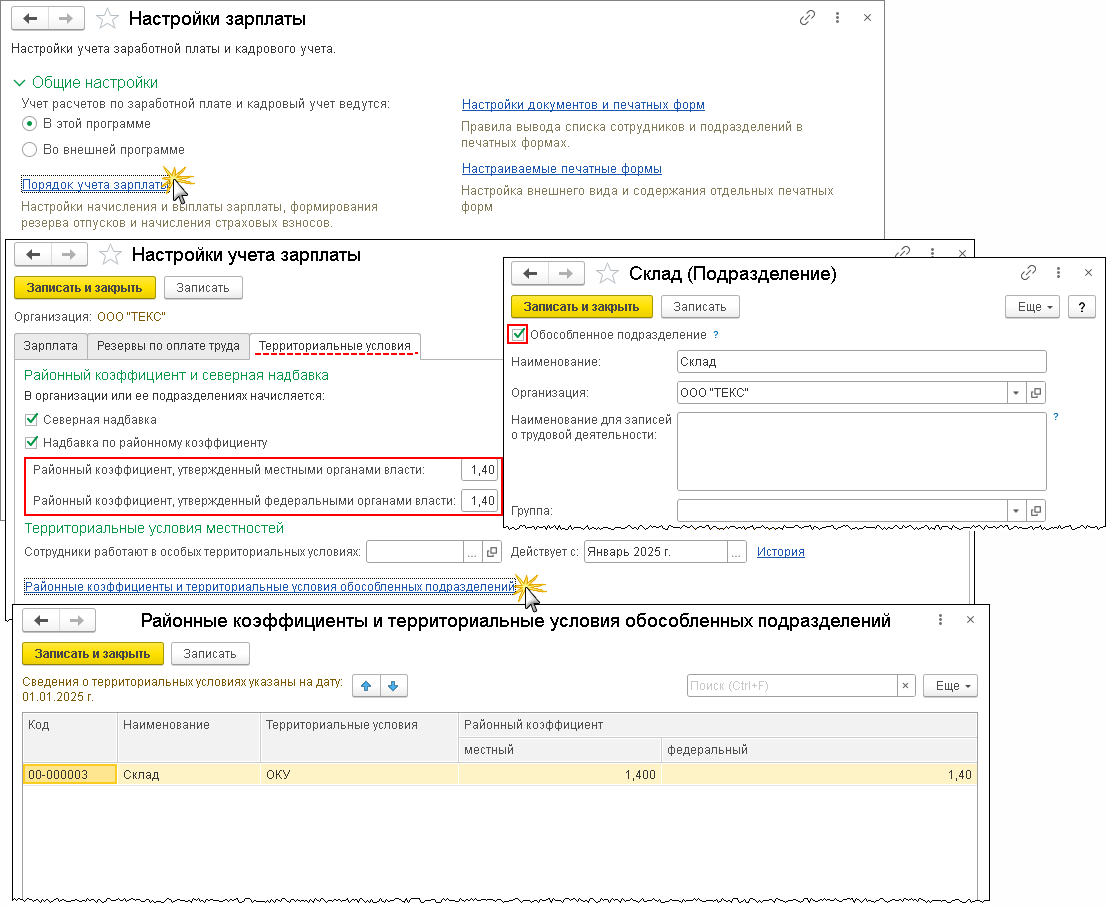Open the three-dot menu in Настройки зарплаты
The width and height of the screenshot is (1108, 908).
pos(837,18)
